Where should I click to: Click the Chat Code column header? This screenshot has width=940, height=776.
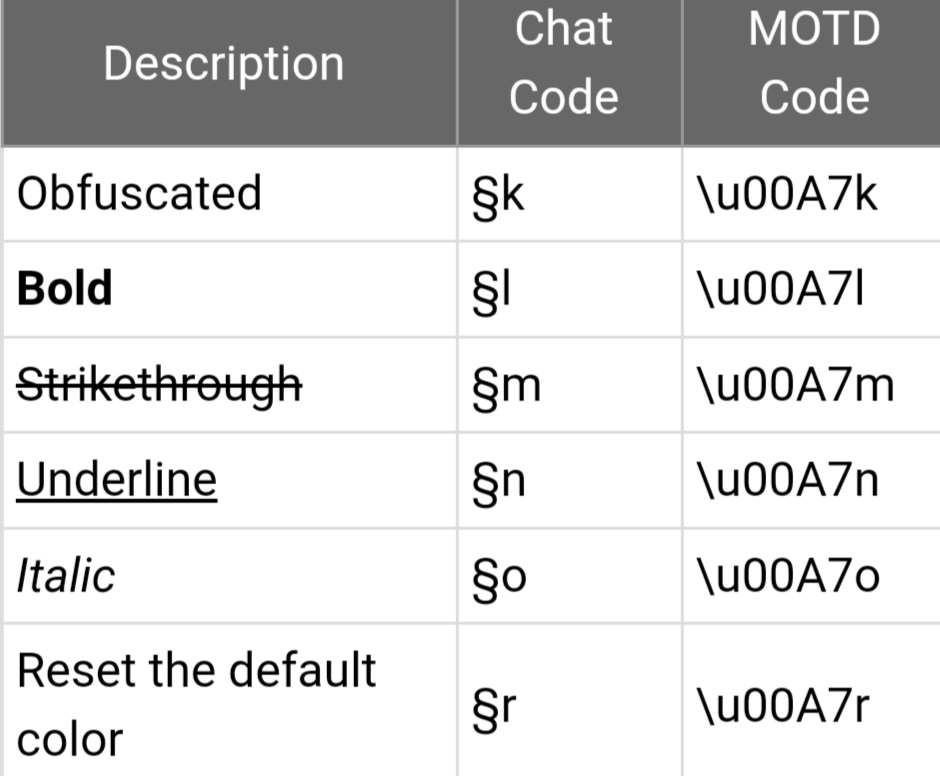click(x=564, y=64)
